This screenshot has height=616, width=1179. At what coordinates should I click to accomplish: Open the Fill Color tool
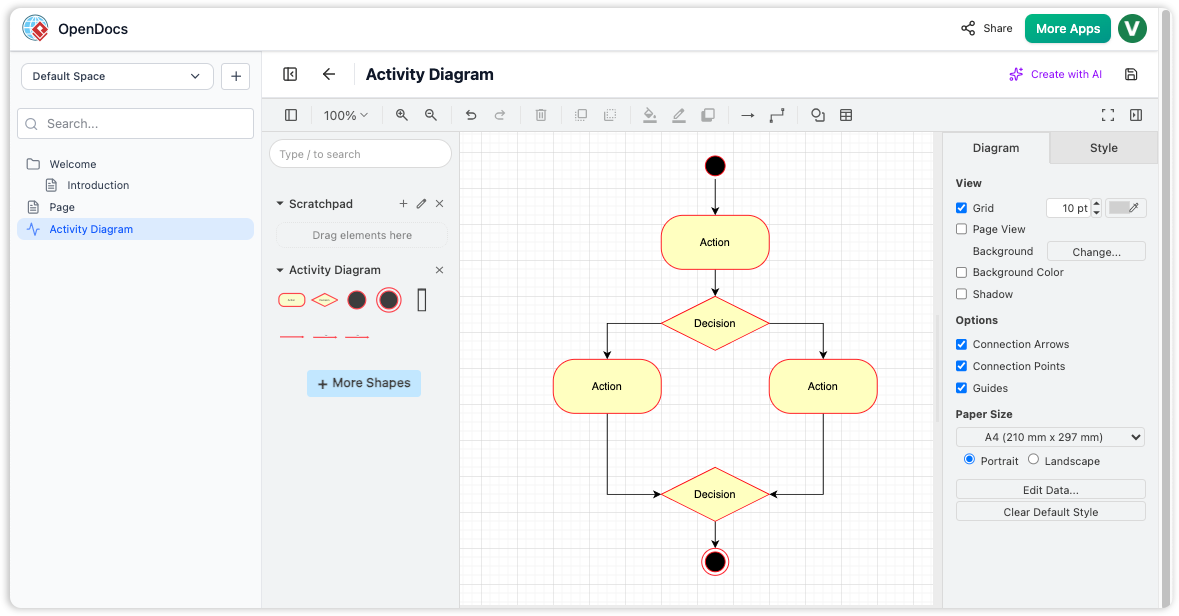click(649, 115)
